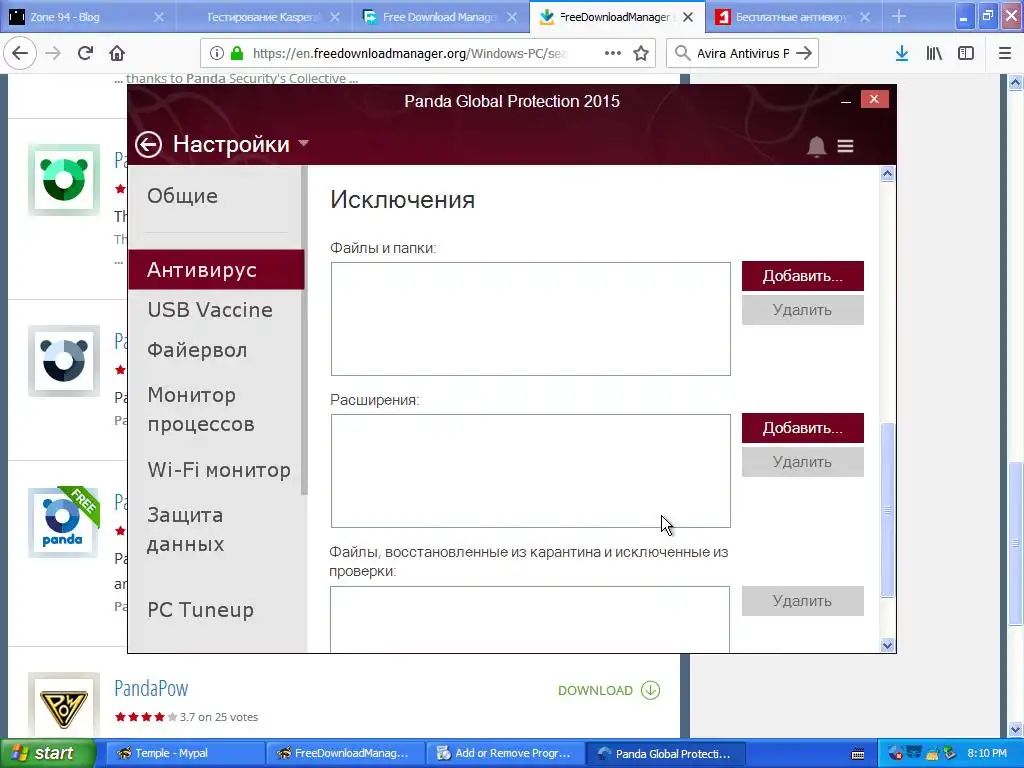Click the address bar URL field
1024x768 pixels.
click(x=411, y=54)
